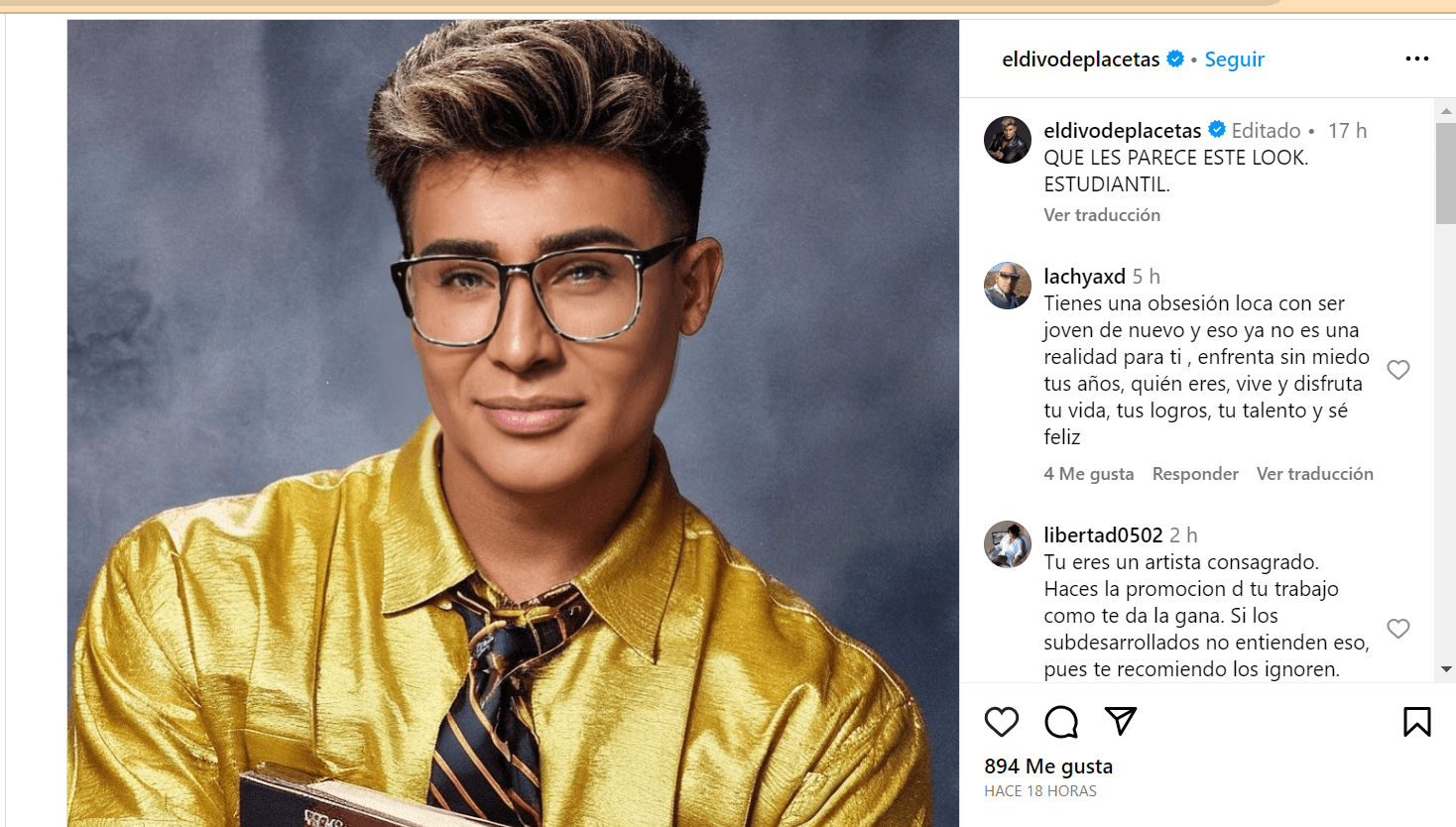The width and height of the screenshot is (1456, 827).
Task: Open the three-dot more options menu
Action: 1417,59
